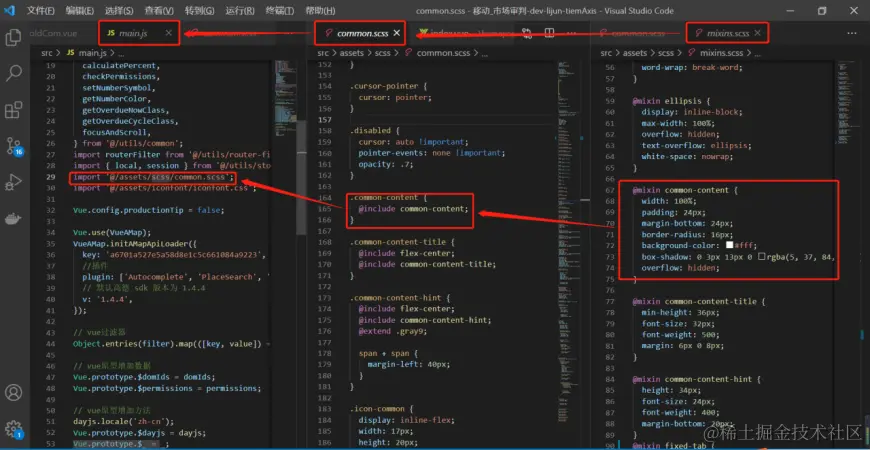Viewport: 871px width, 451px height.
Task: Expand the assets breadcrumb above common.scss
Action: click(x=353, y=53)
